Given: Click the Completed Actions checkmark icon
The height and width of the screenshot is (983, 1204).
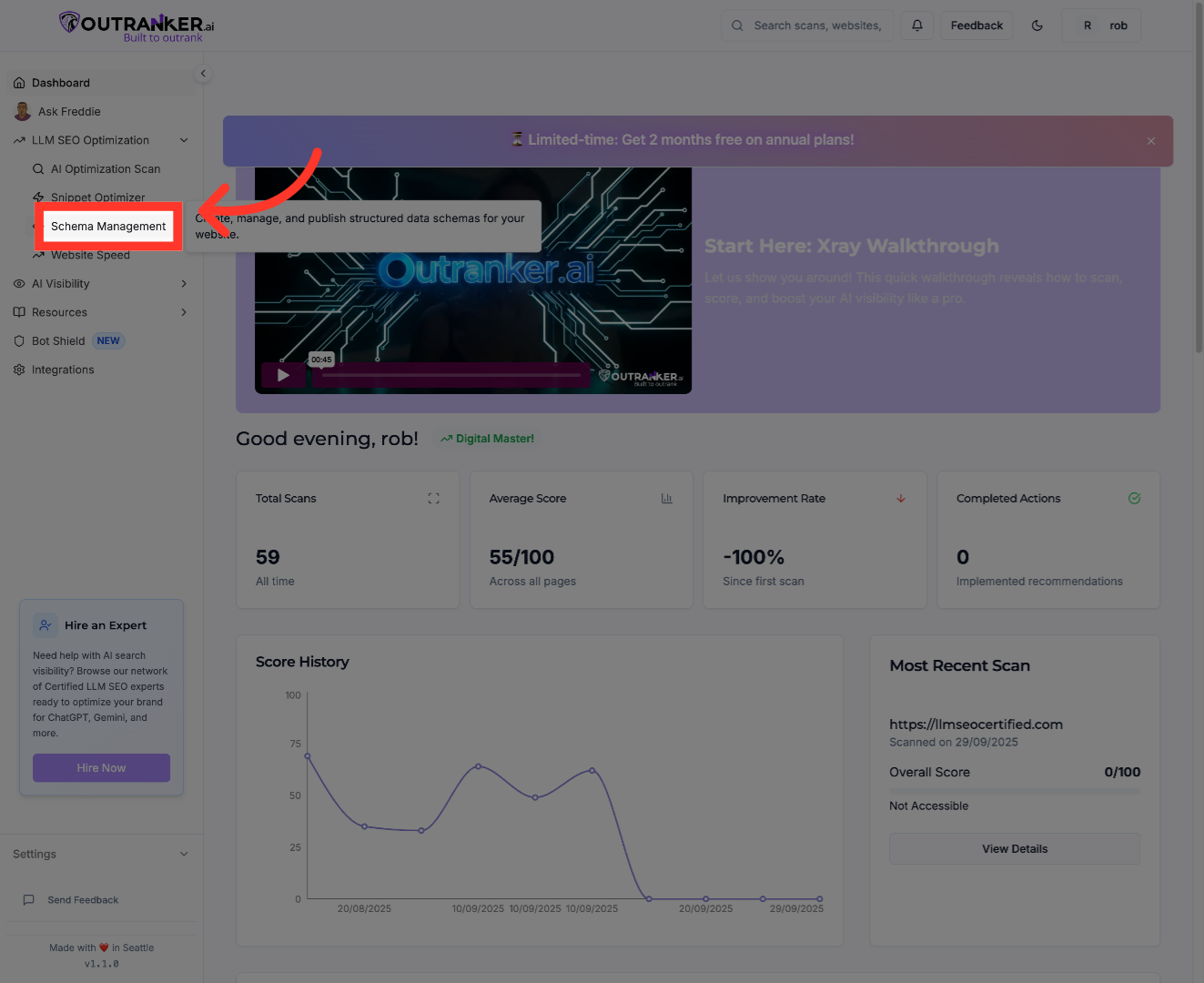Looking at the screenshot, I should (1134, 499).
